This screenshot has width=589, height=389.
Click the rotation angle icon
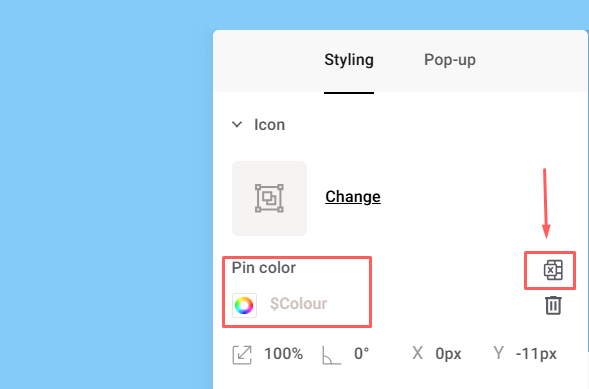click(x=331, y=355)
